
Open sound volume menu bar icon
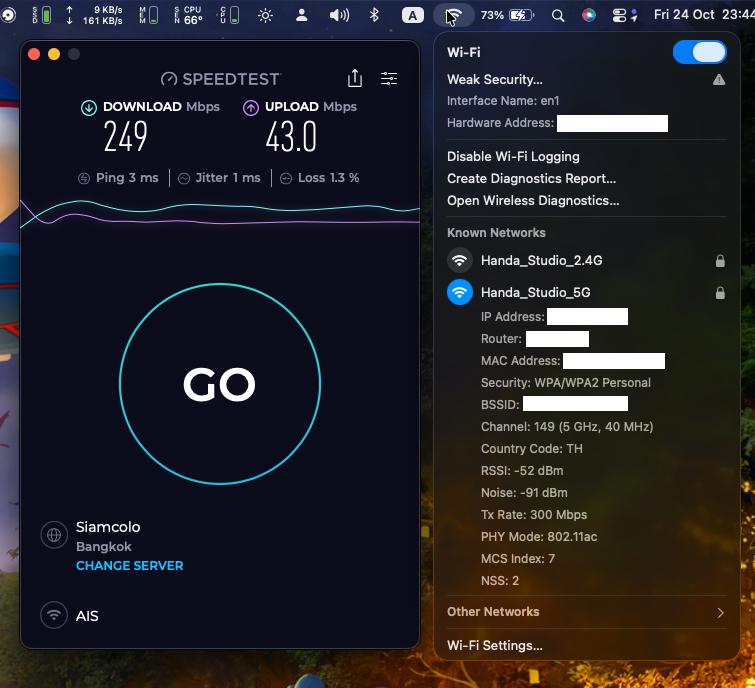(339, 15)
